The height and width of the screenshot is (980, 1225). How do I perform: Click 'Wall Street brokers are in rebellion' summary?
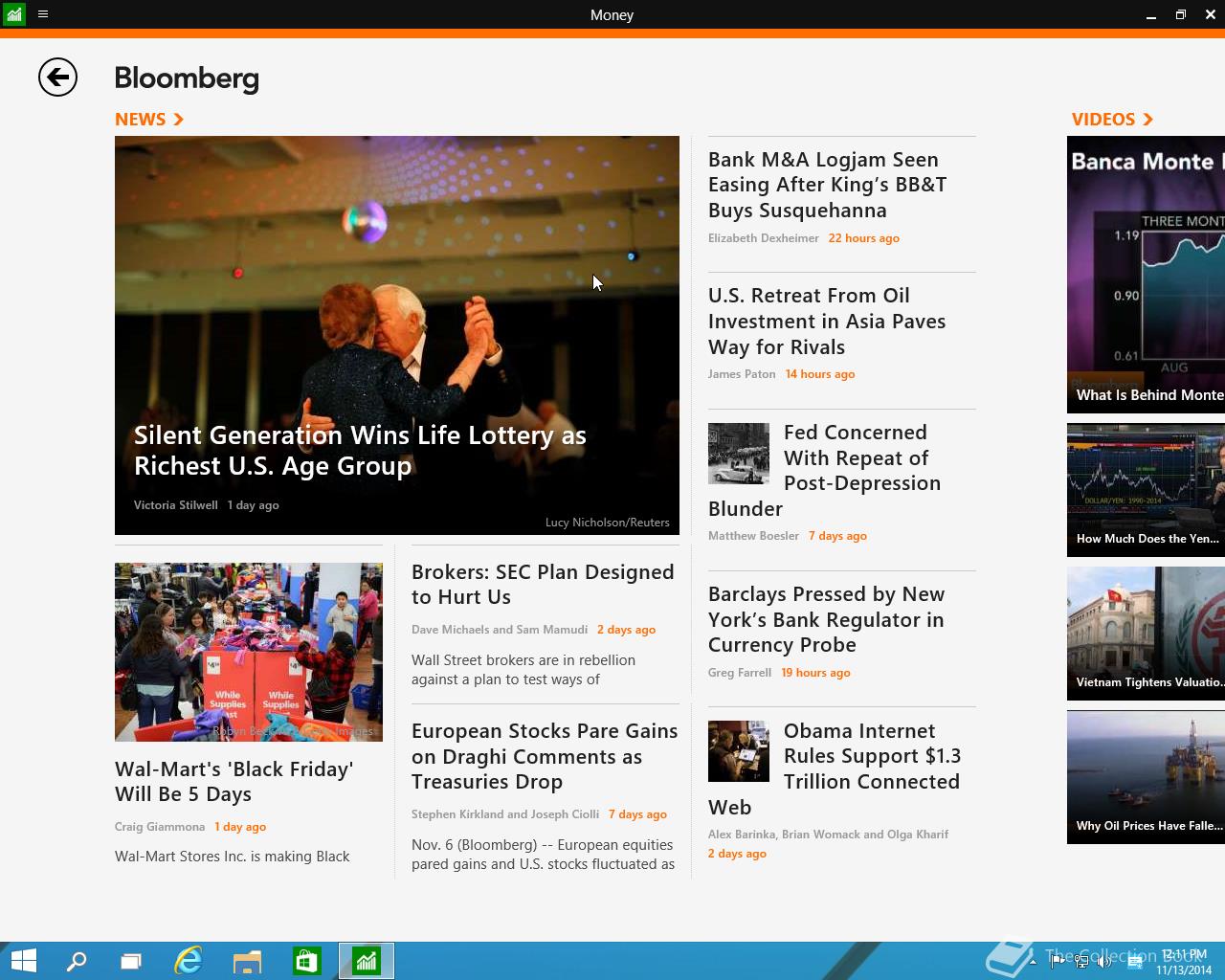point(523,670)
